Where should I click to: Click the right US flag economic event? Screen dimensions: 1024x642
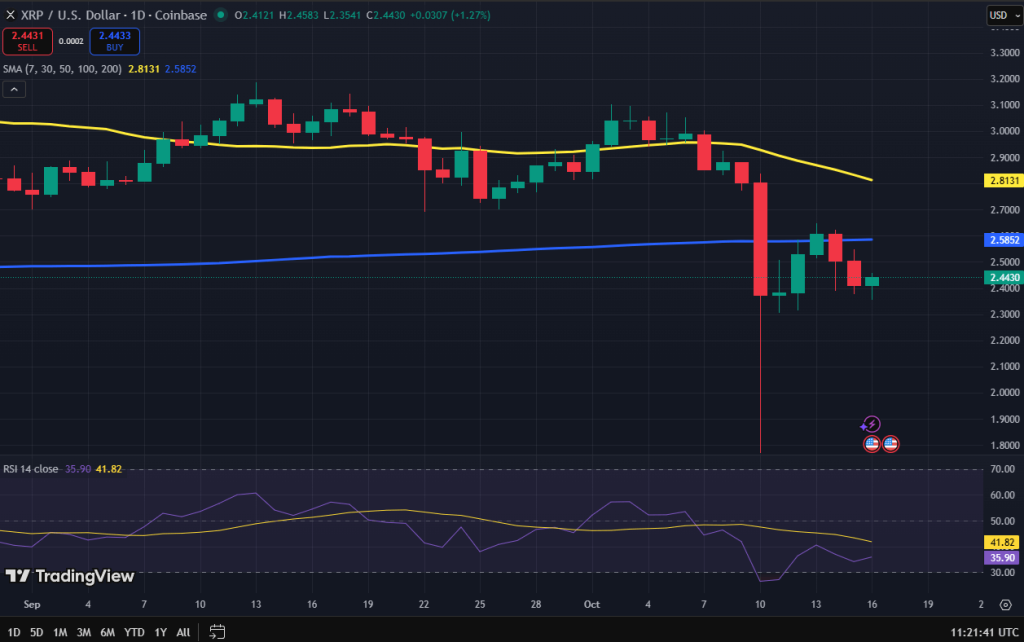(890, 443)
